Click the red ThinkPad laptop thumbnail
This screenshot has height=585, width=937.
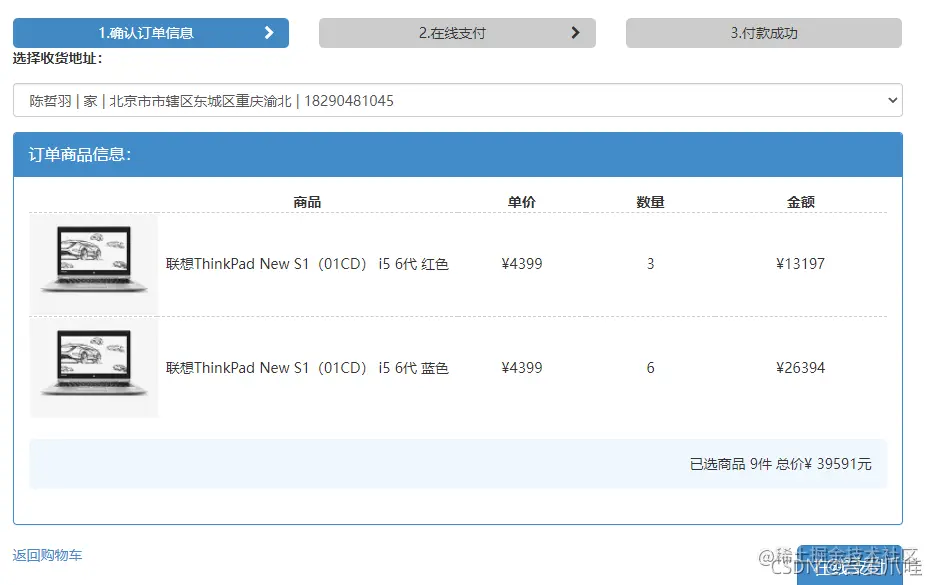point(93,263)
